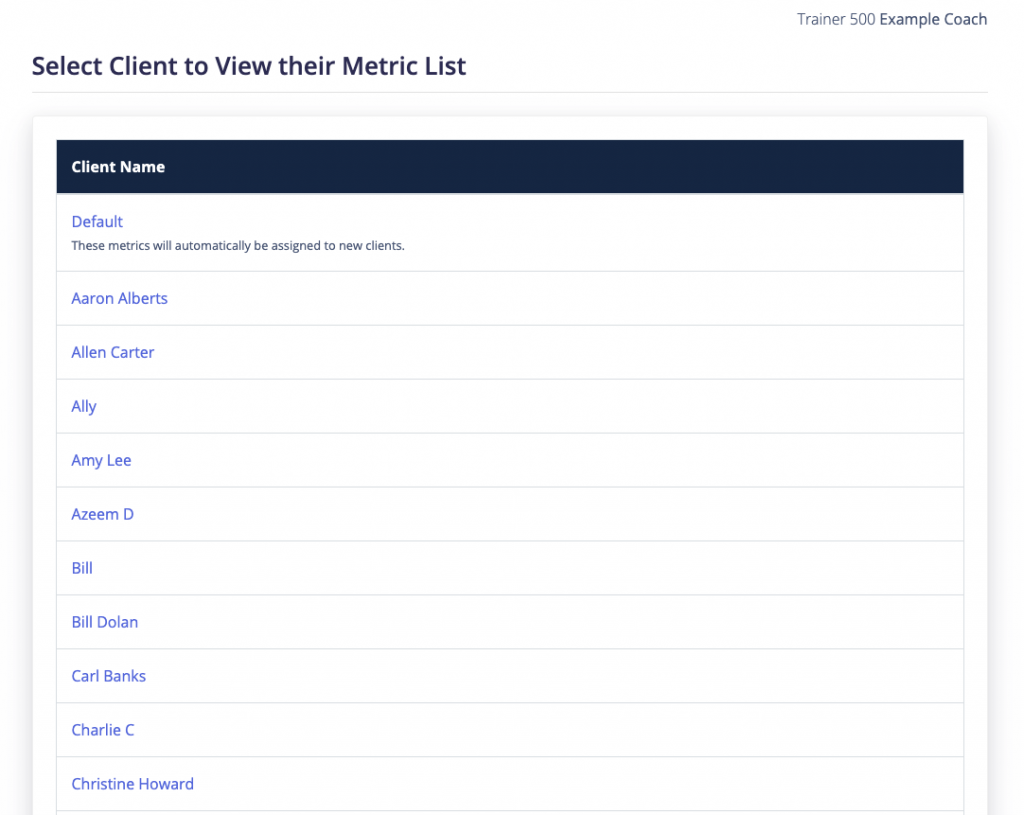
Task: View Christine Howard's metric list
Action: 133,784
